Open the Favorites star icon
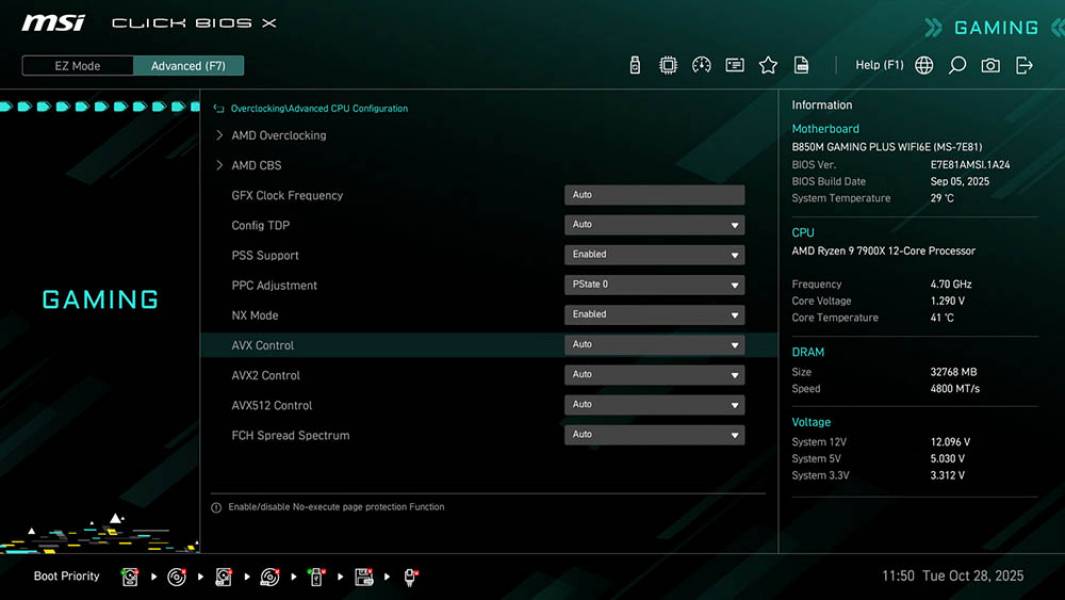 768,64
